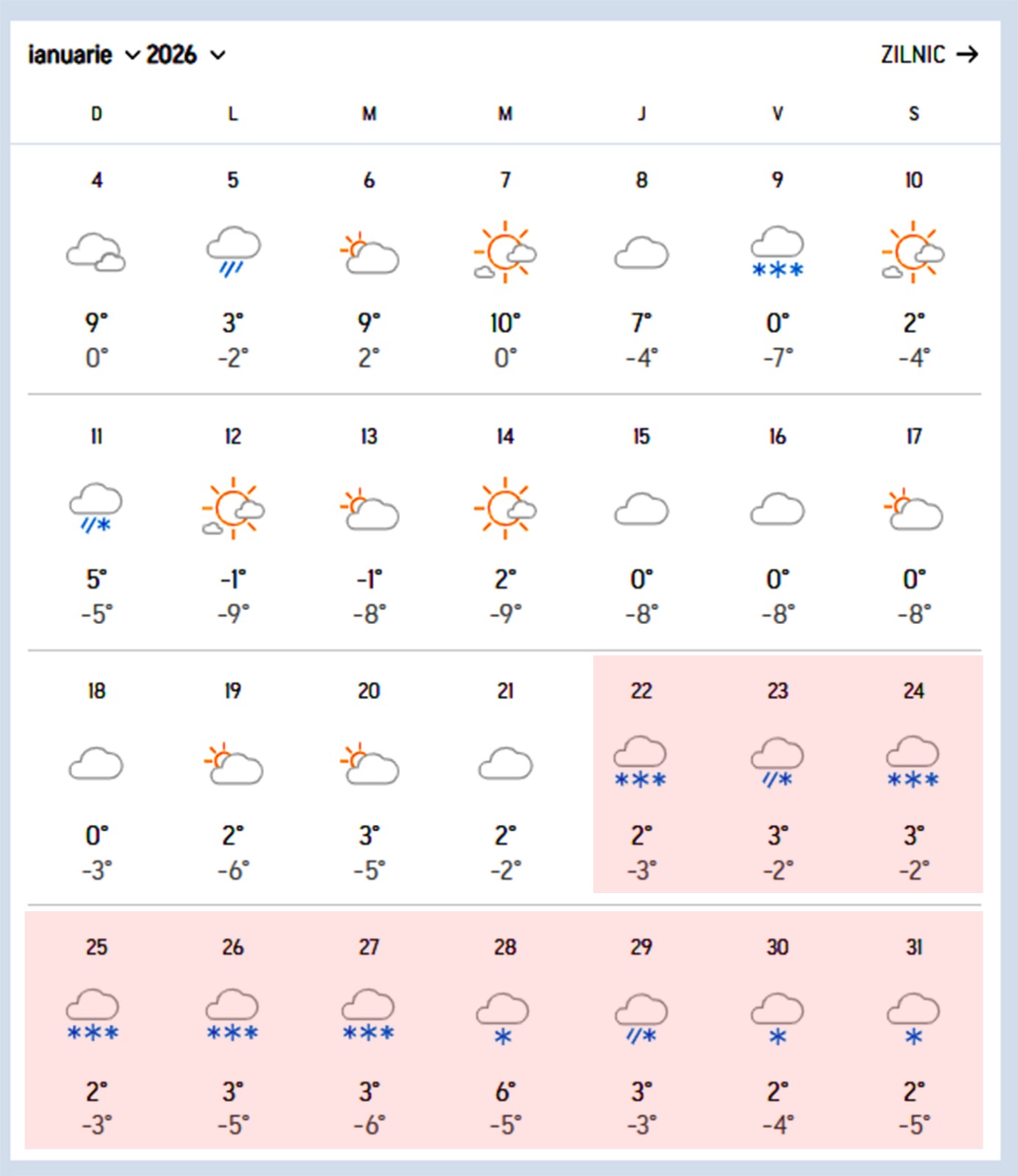Click the sleet icon on January 29

642,1018
